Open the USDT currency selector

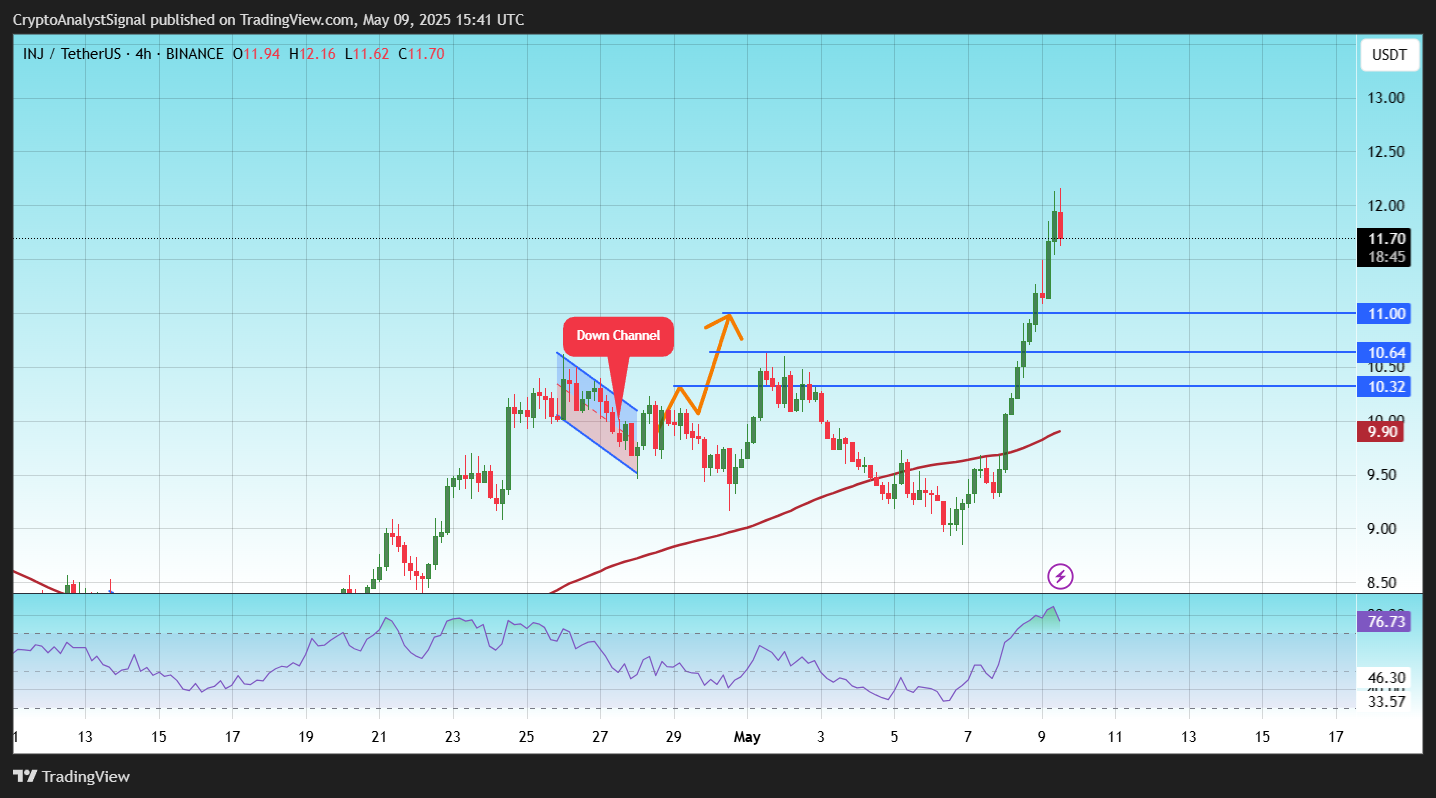pos(1389,54)
